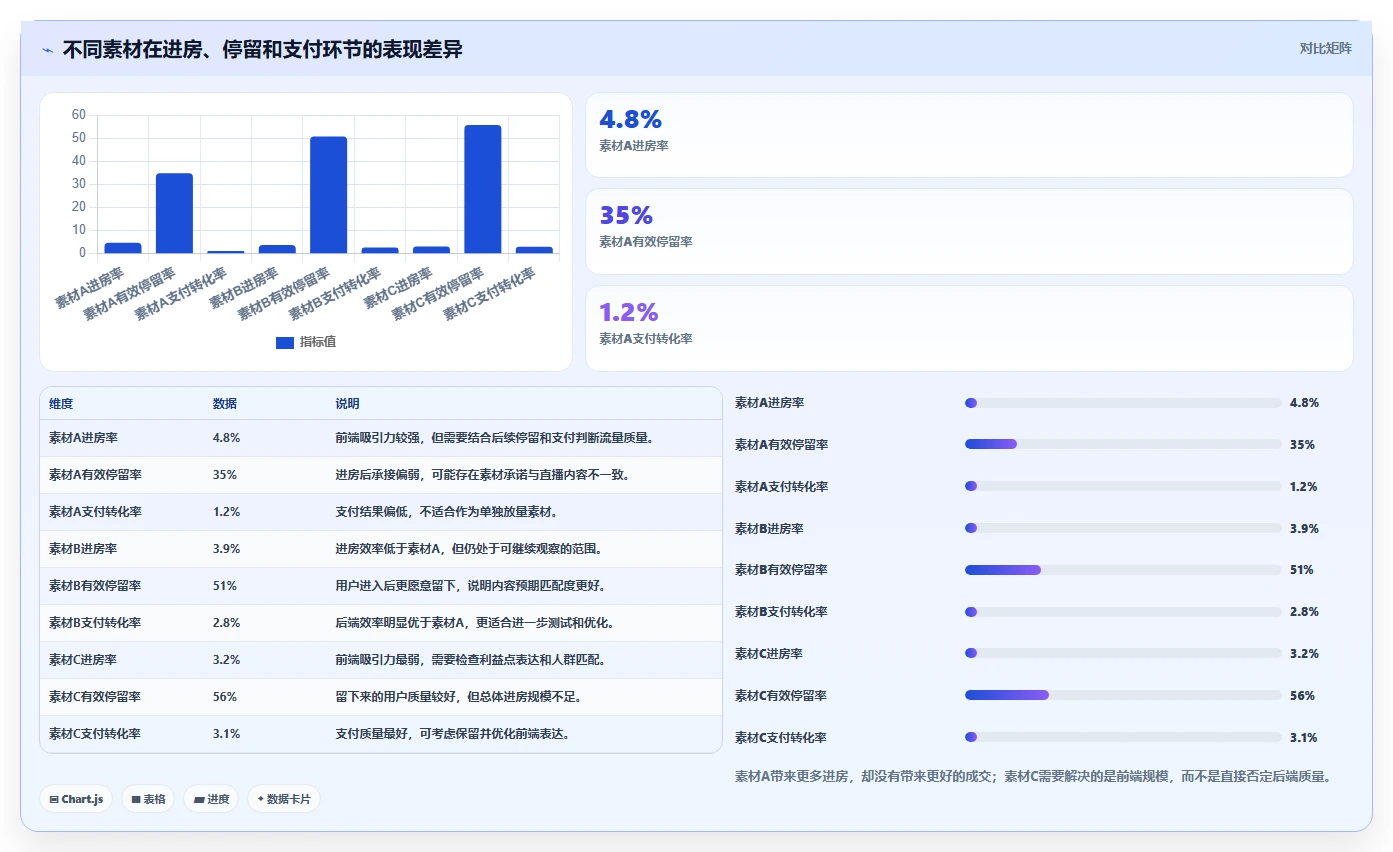
Task: Click the 素材A进房率 progress bar
Action: [x=1123, y=403]
